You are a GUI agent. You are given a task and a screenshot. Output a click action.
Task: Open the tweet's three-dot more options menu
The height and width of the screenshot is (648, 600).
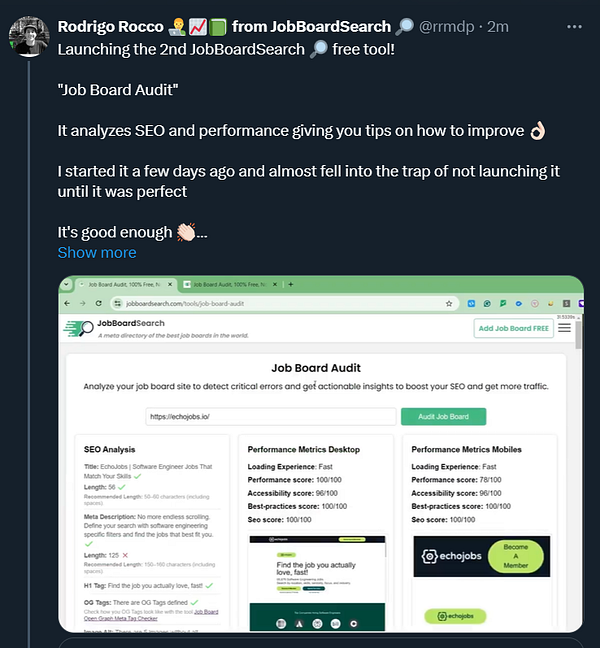tap(574, 27)
